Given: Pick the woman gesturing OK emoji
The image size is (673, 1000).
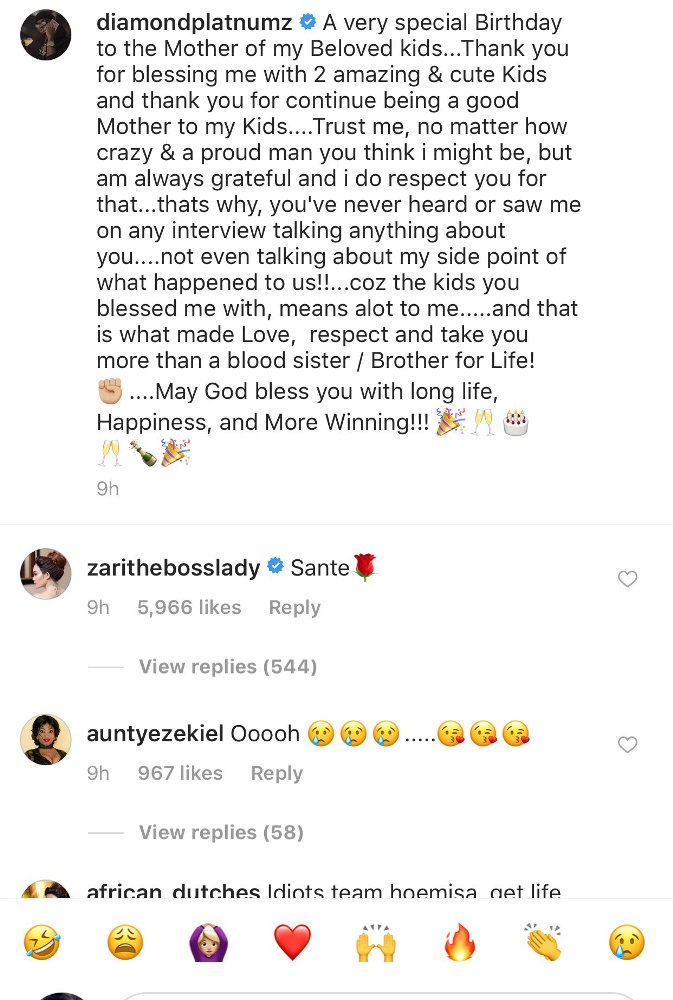Looking at the screenshot, I should [x=209, y=943].
